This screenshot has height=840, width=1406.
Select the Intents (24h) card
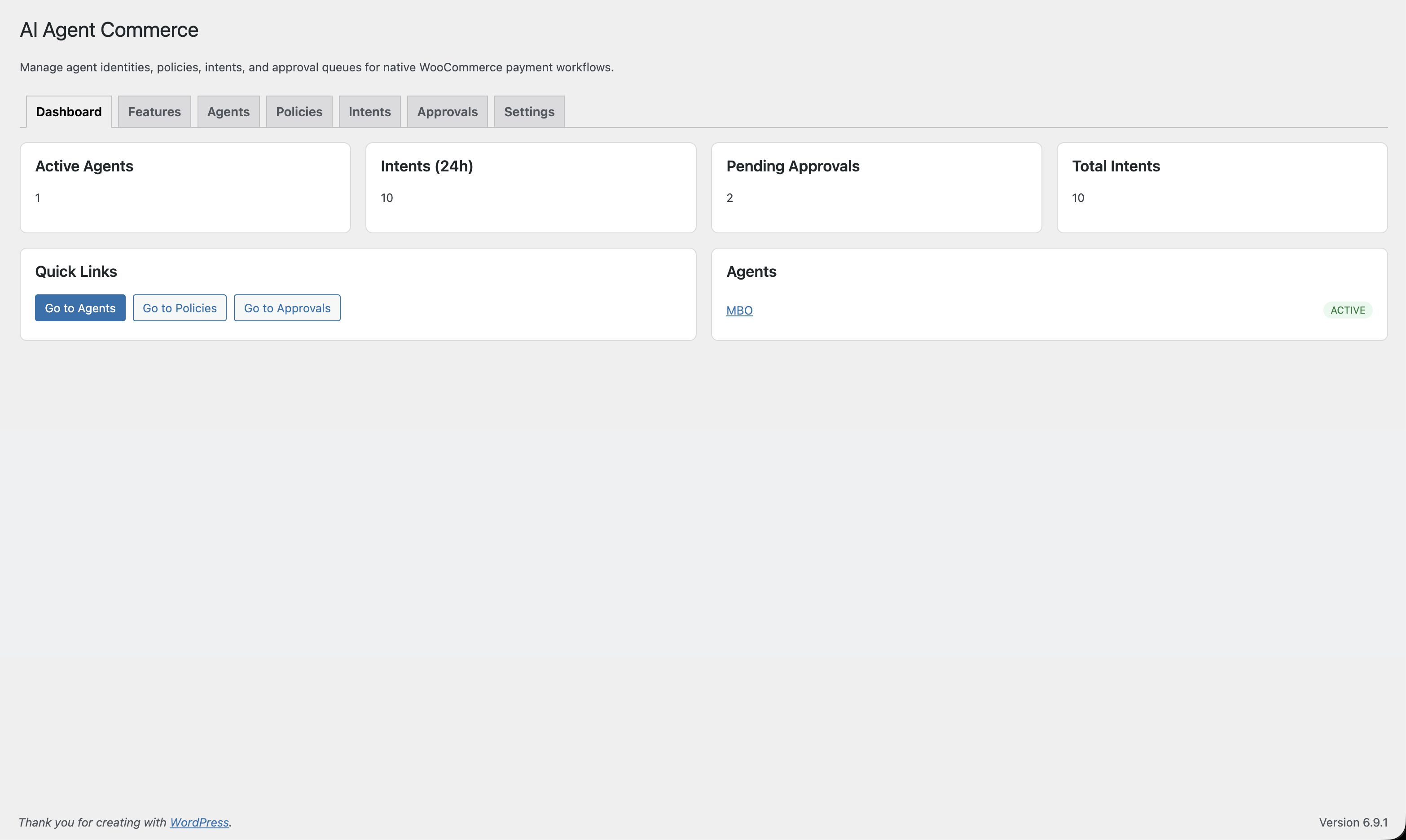(530, 188)
